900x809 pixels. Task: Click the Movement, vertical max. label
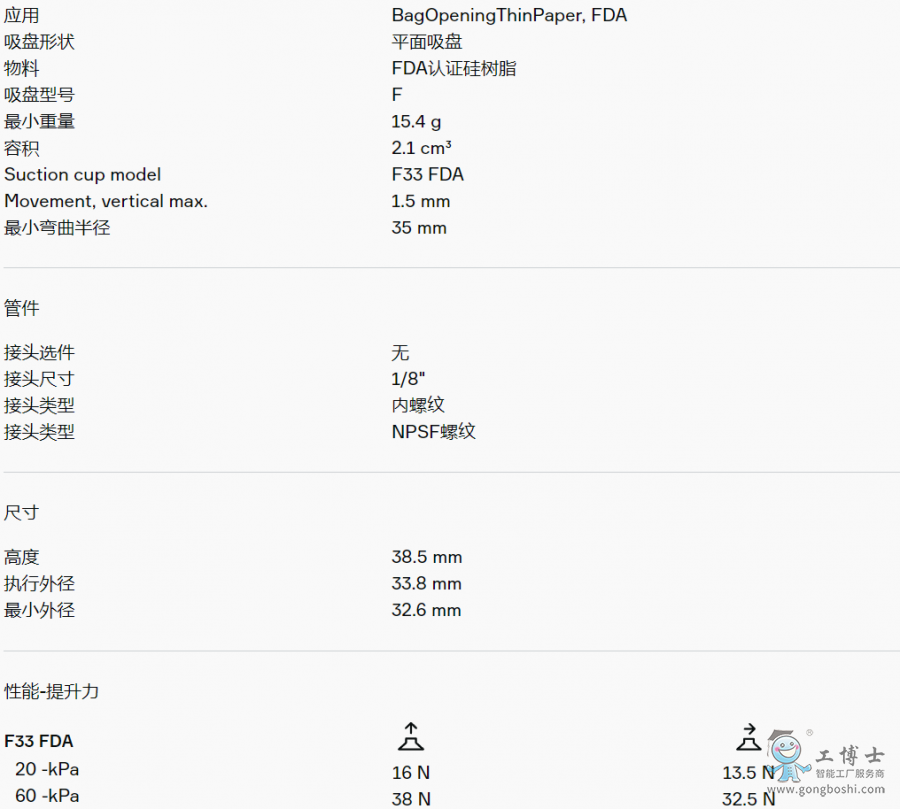click(106, 201)
